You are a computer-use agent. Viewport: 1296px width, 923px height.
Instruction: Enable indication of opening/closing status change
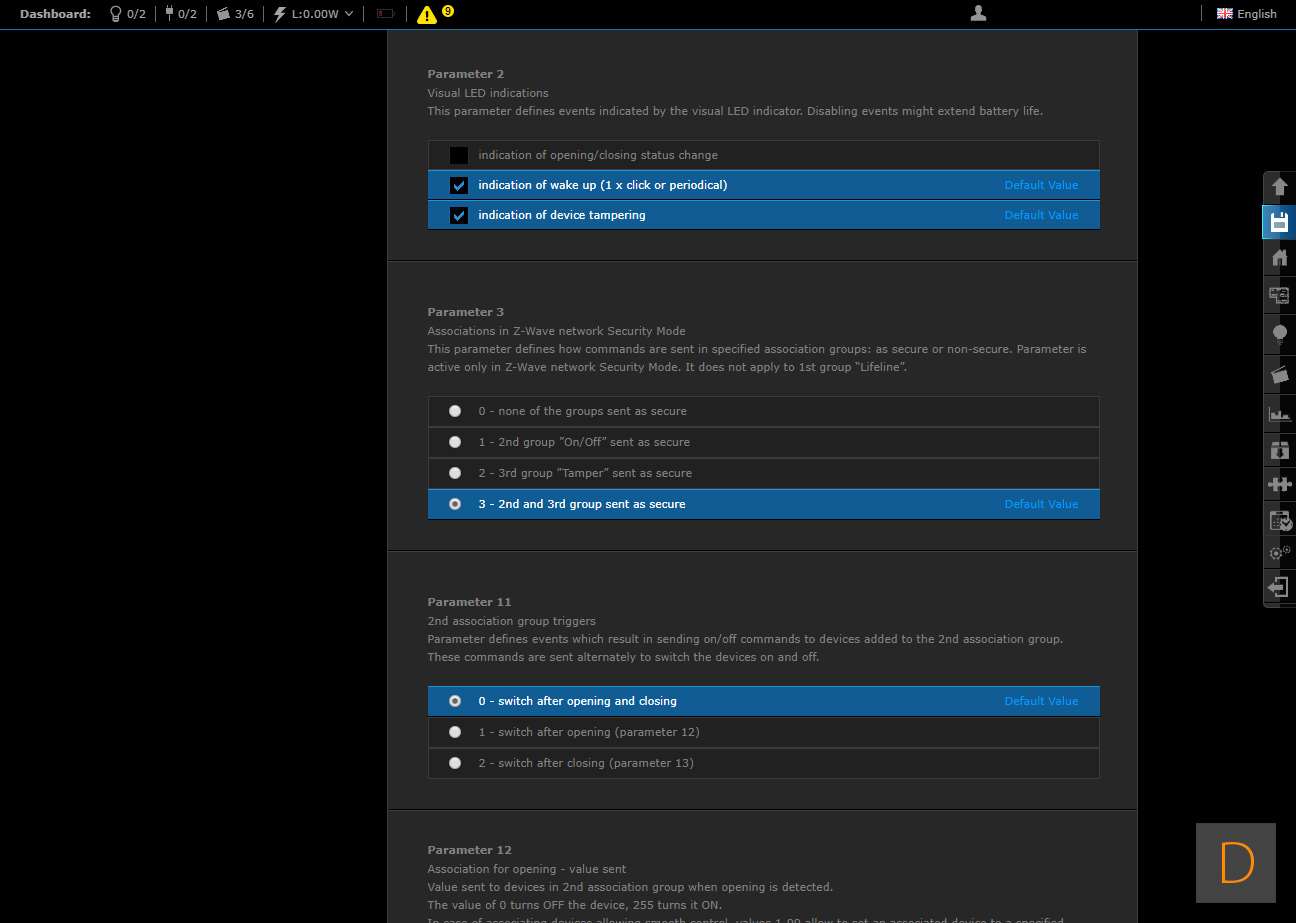[459, 155]
